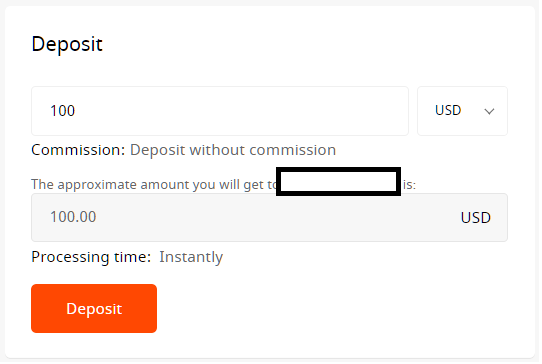Click the 100.00 amount value
Screen dimensions: 542x364
click(x=74, y=218)
